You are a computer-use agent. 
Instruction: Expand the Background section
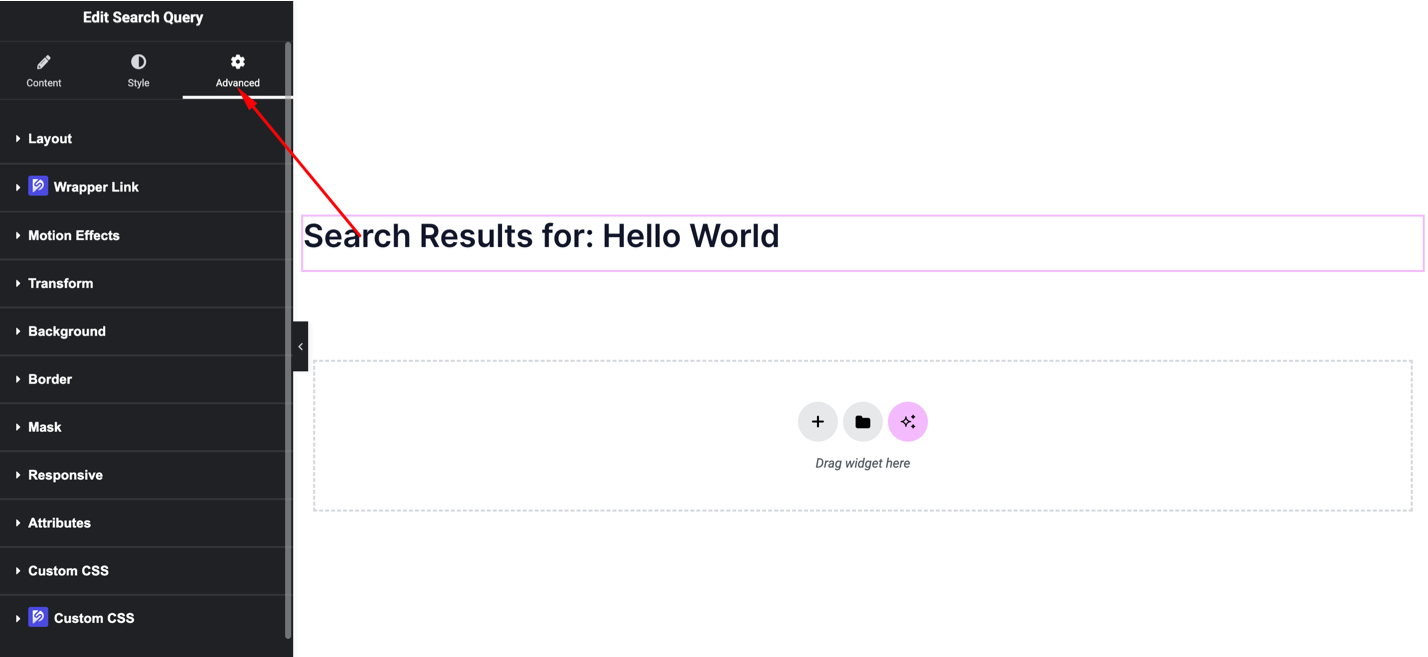pyautogui.click(x=66, y=331)
